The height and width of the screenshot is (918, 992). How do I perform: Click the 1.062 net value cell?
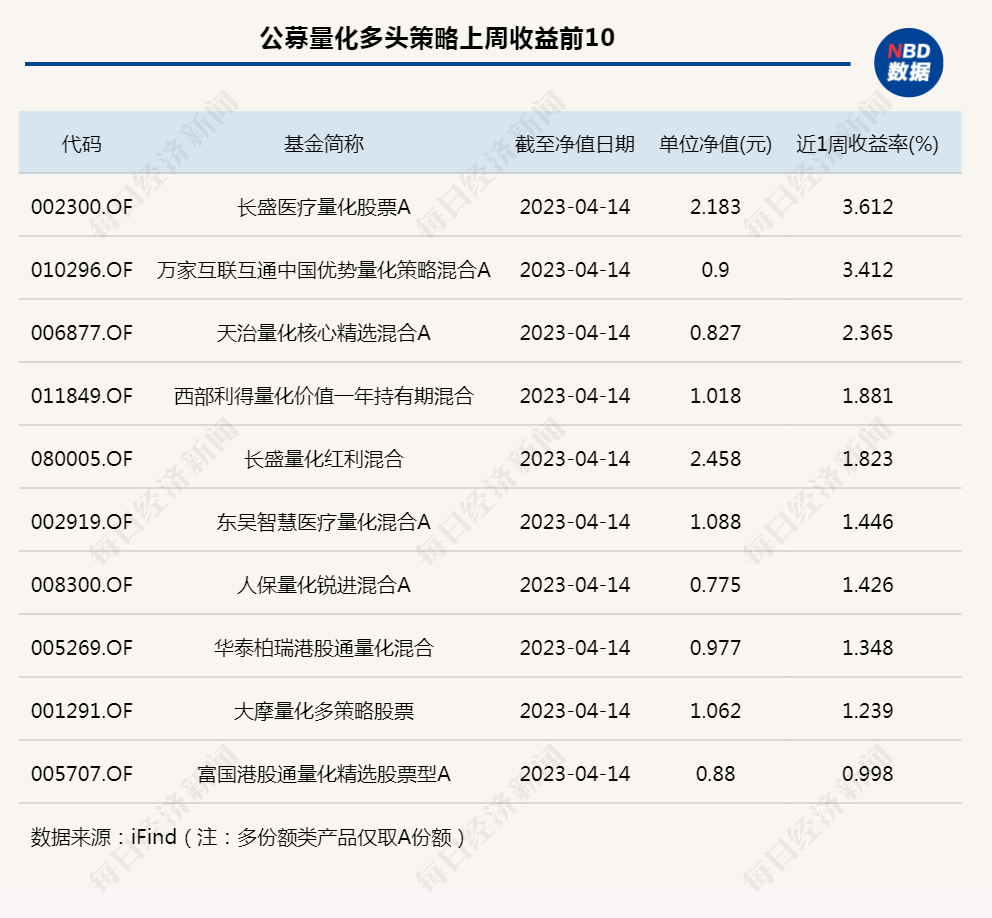pos(716,710)
